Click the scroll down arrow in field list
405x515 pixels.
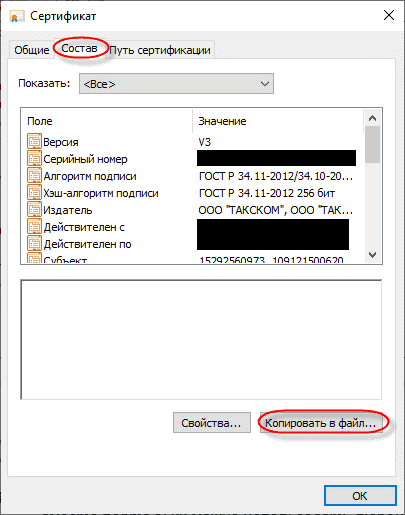pos(373,255)
